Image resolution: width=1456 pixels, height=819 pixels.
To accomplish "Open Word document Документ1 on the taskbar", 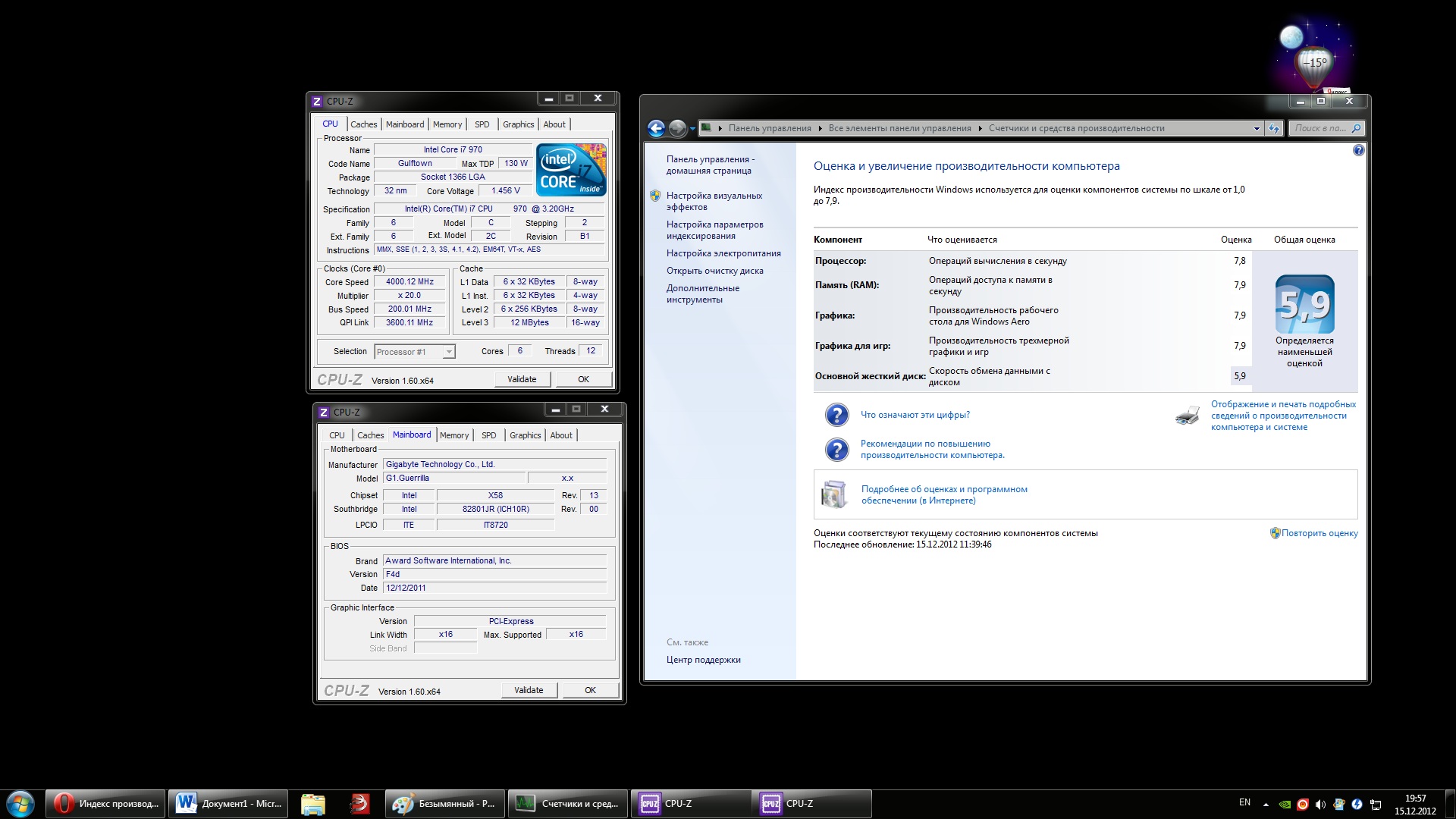I will (x=227, y=804).
